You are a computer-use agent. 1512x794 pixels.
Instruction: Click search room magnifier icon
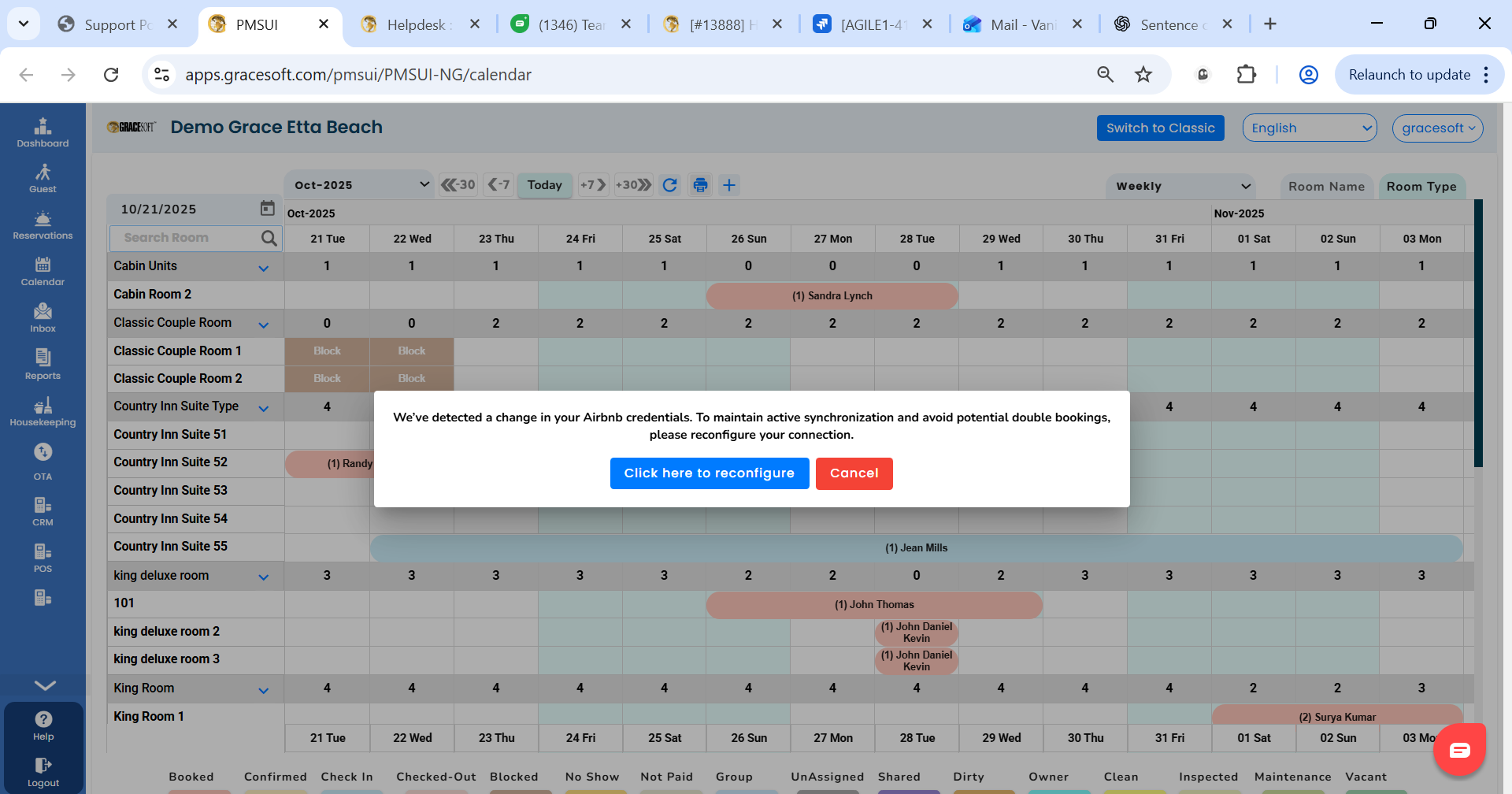(269, 238)
